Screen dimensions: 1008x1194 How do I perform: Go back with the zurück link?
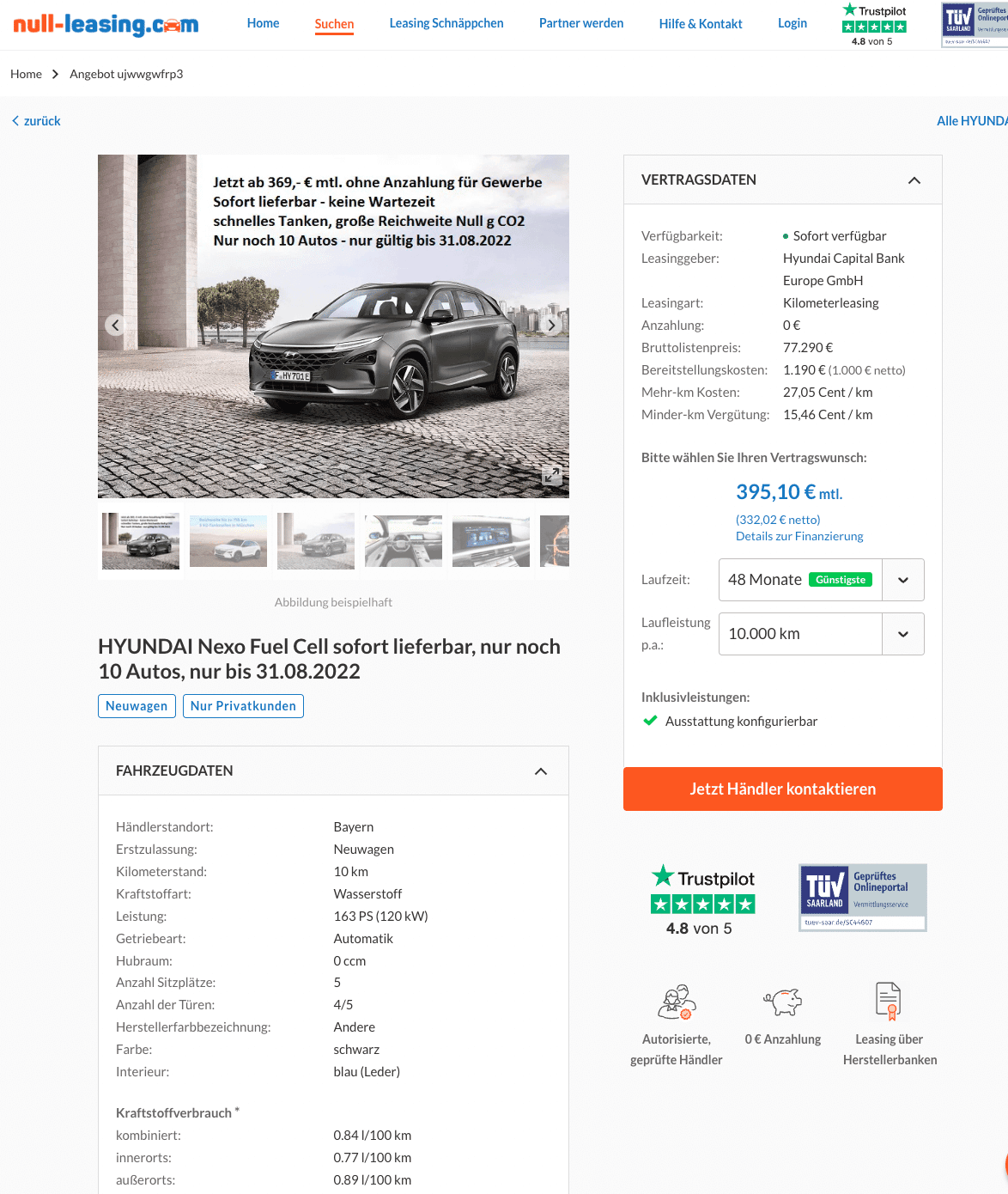tap(42, 121)
